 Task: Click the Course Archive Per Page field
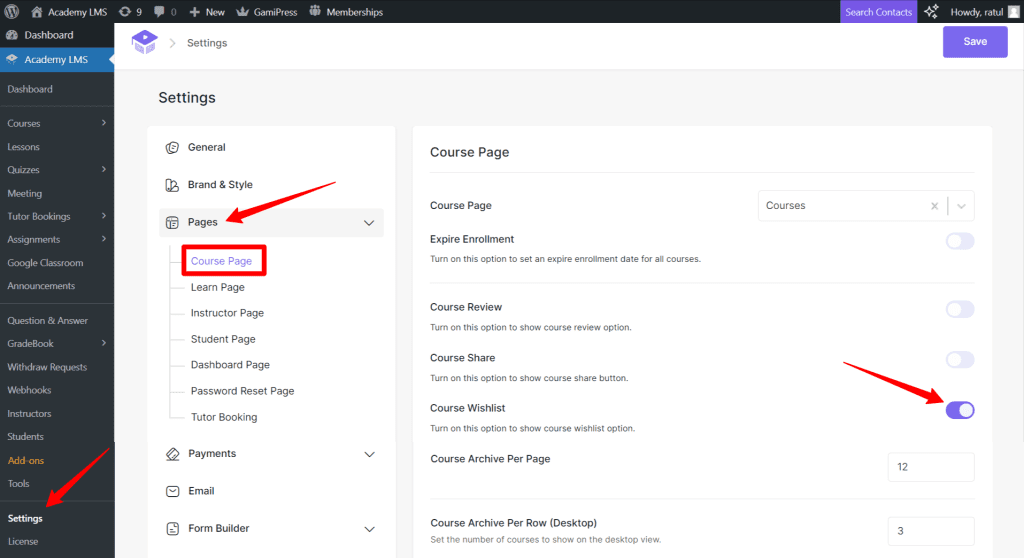point(930,467)
